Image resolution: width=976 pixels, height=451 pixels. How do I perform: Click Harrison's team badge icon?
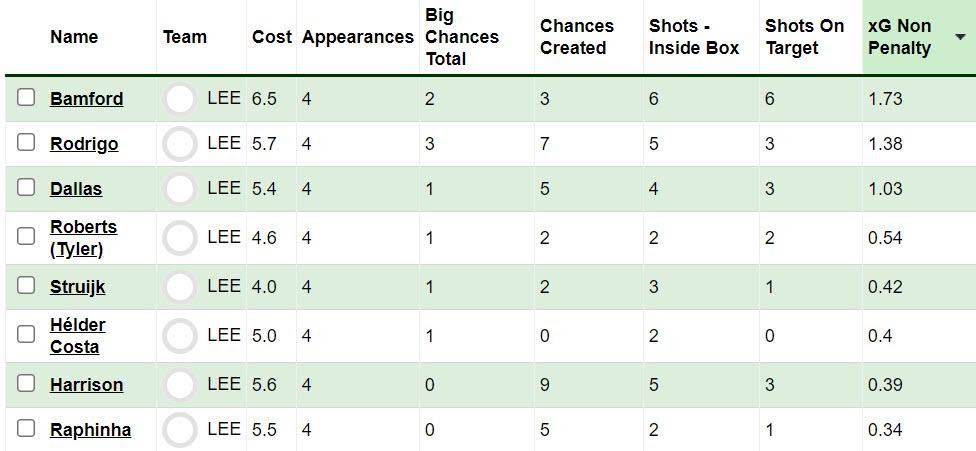pyautogui.click(x=179, y=384)
